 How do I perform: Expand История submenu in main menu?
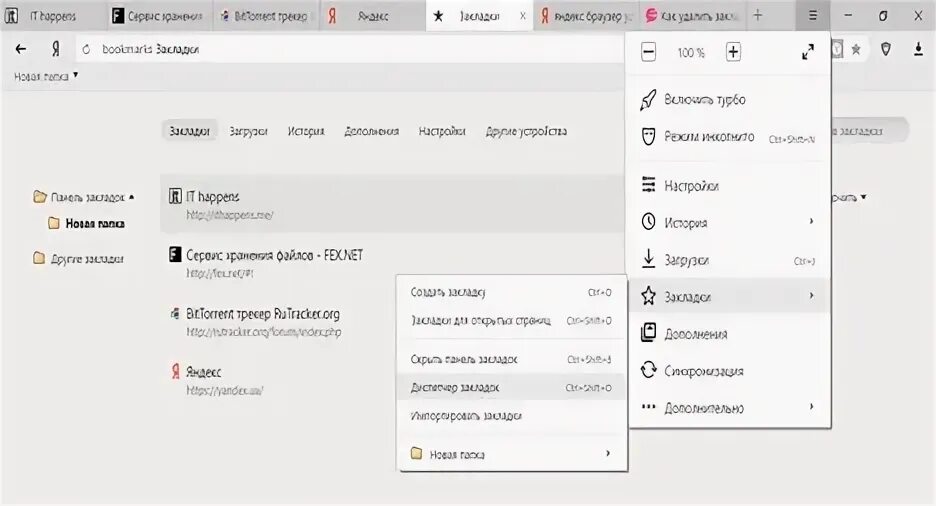(x=729, y=223)
